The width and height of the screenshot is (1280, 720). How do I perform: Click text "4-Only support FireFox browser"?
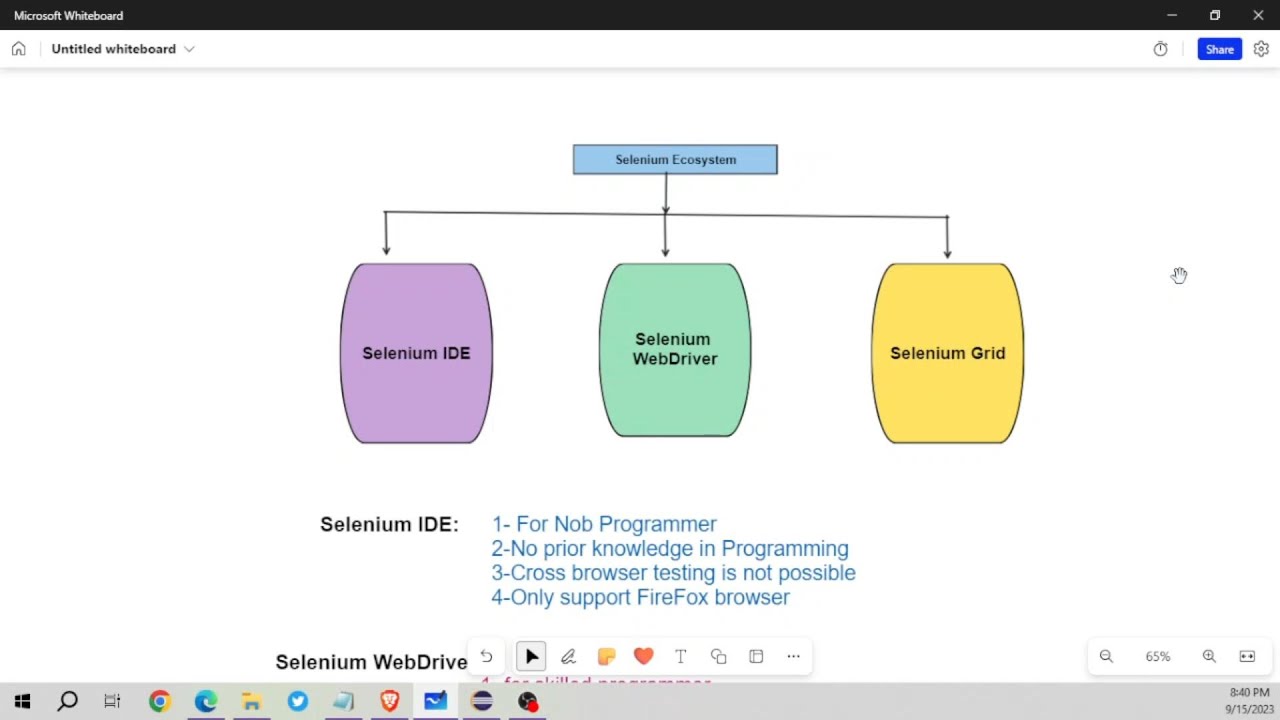[x=640, y=597]
